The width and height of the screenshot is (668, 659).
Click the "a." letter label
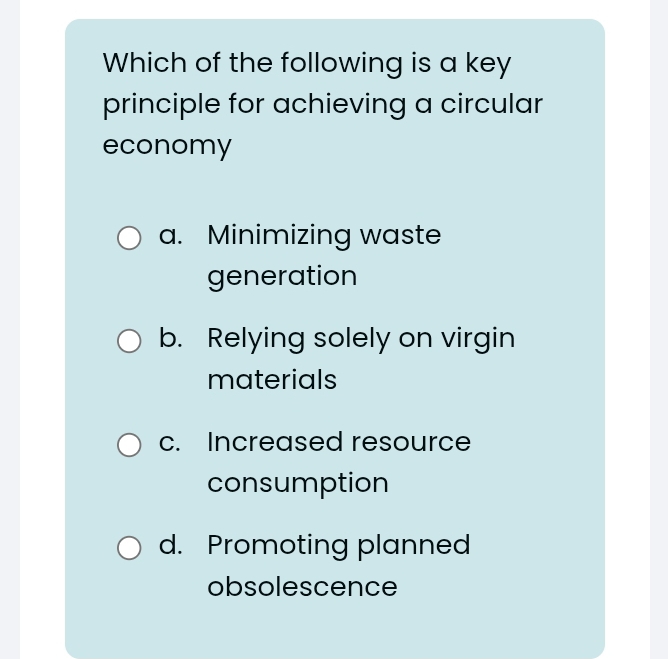click(171, 236)
